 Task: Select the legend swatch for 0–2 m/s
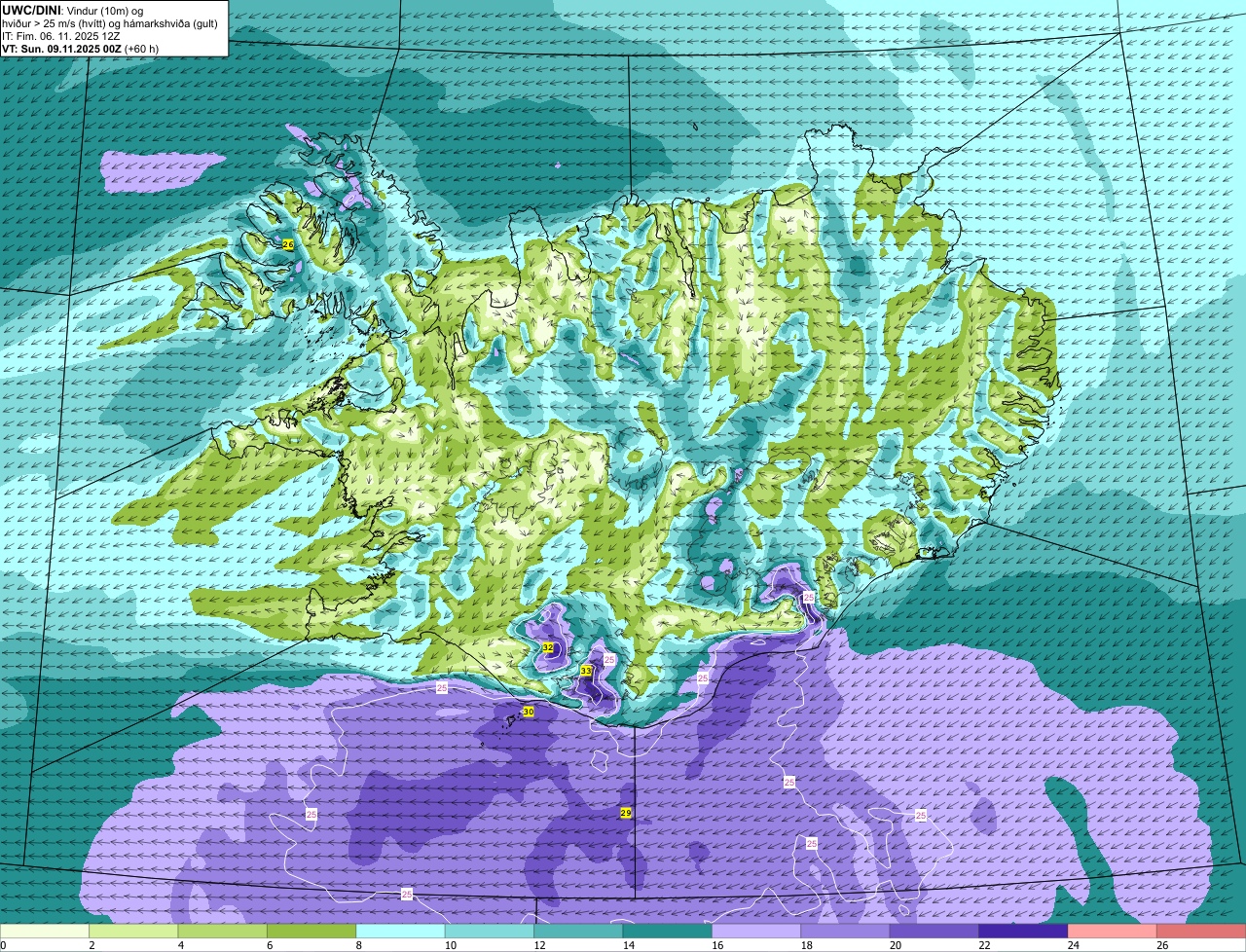pos(45,931)
